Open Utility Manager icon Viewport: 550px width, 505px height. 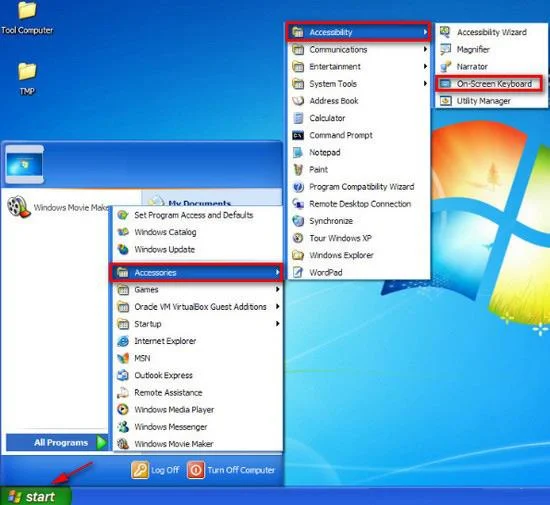click(445, 101)
